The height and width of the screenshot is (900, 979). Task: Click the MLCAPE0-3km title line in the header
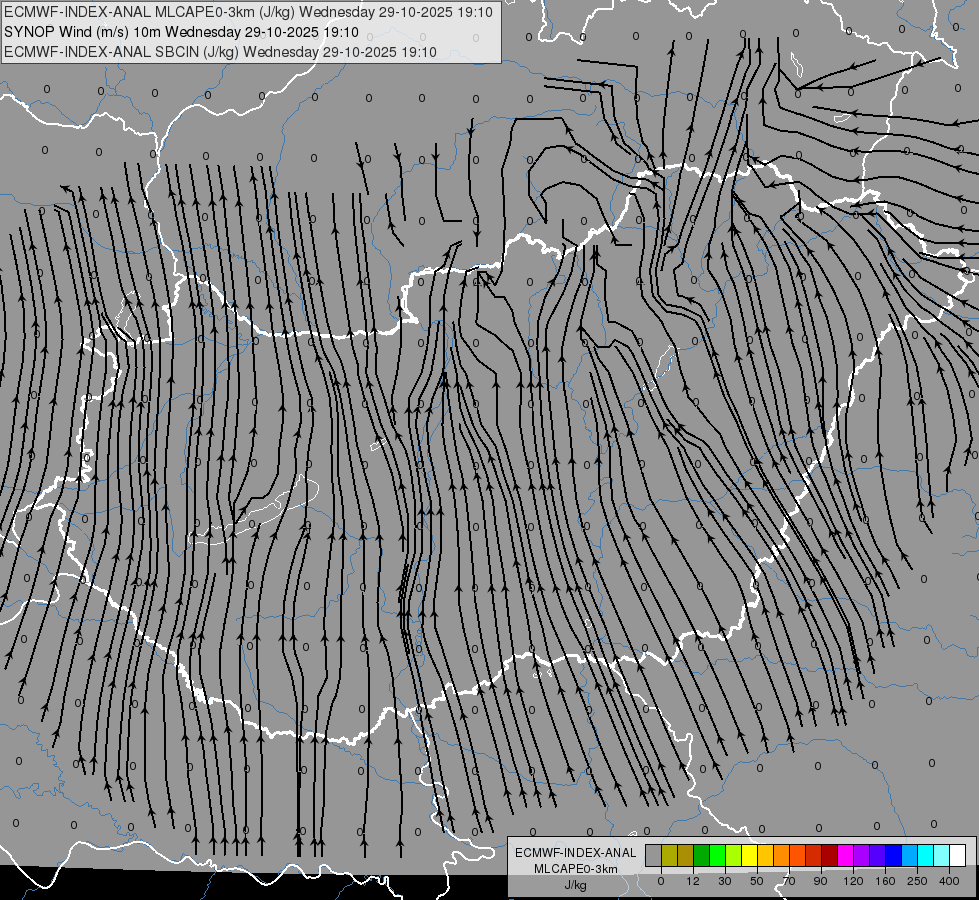pyautogui.click(x=248, y=12)
